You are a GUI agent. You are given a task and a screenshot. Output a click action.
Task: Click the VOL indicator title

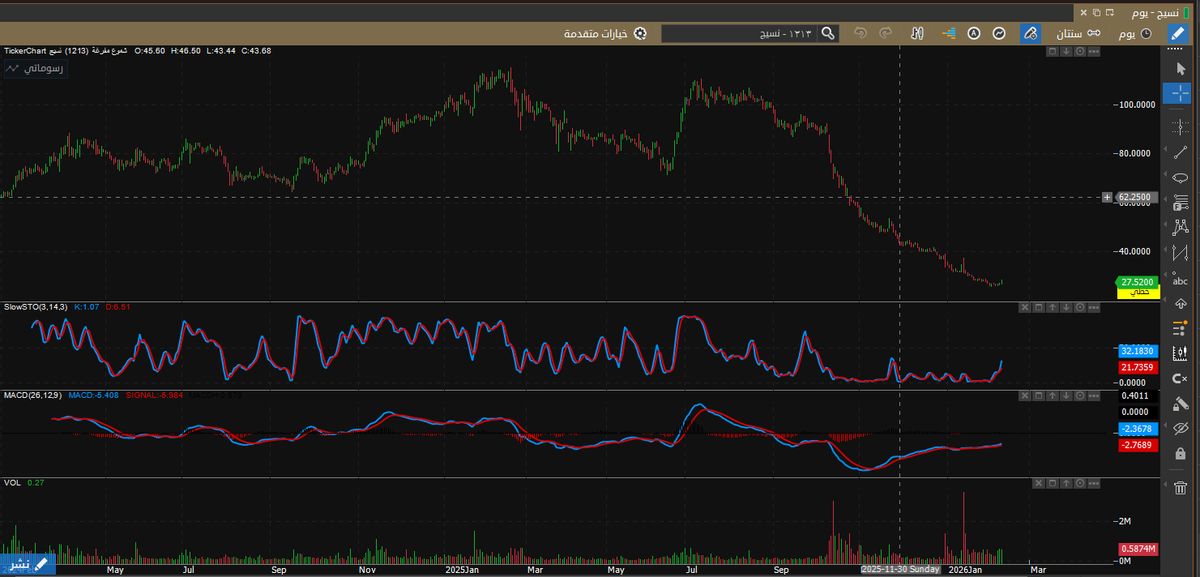12,482
